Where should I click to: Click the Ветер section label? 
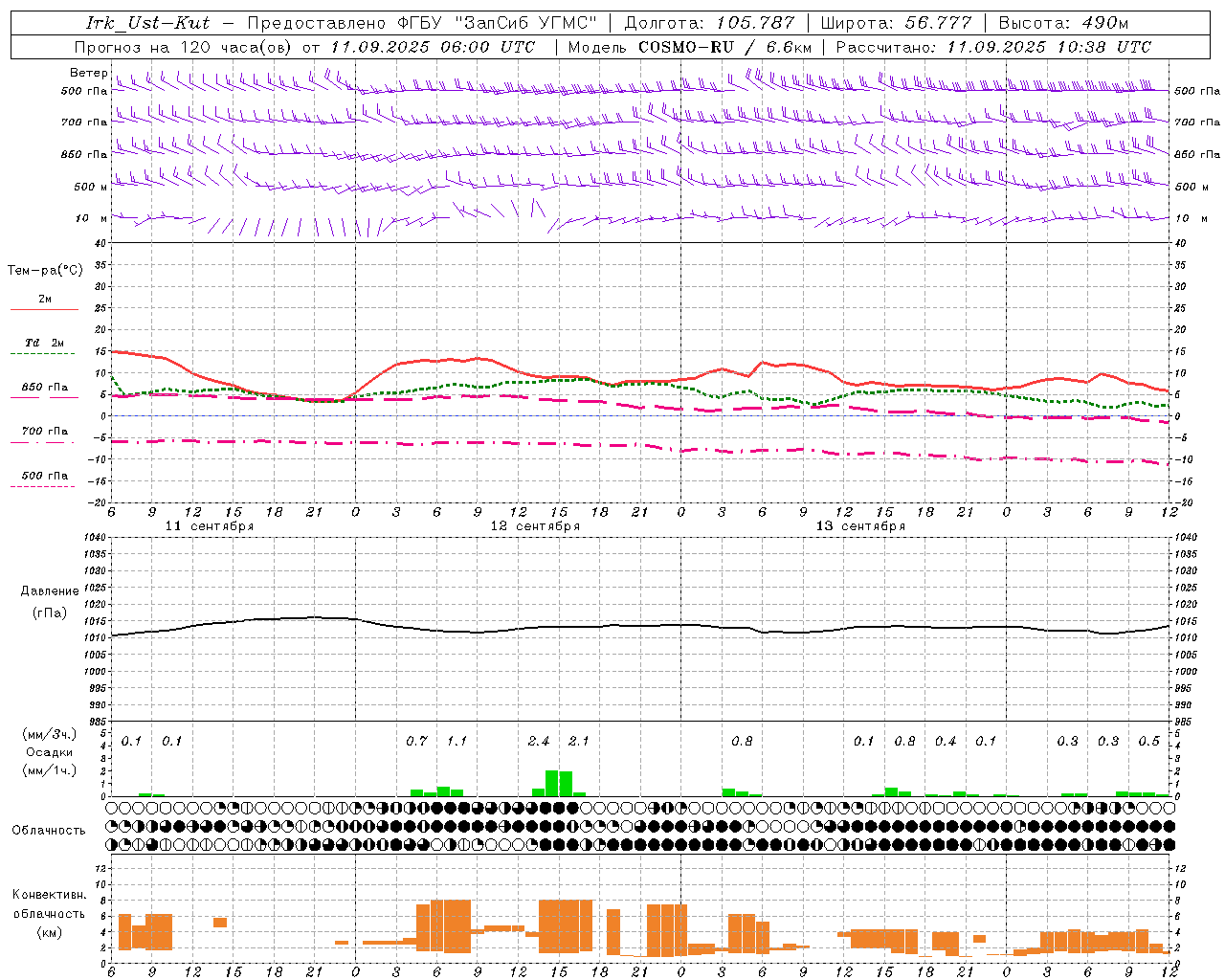point(88,73)
